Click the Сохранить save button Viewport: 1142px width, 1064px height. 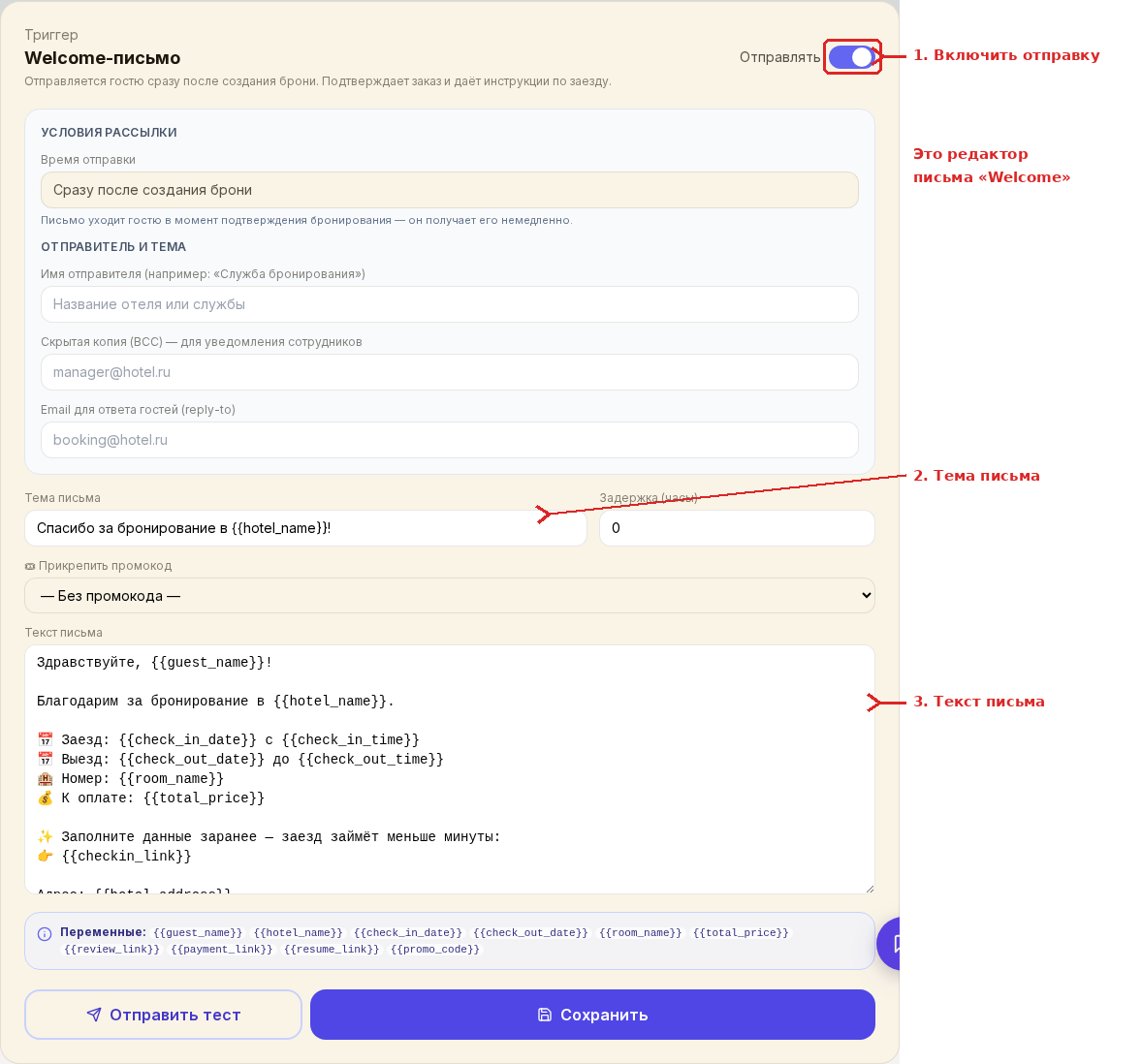pyautogui.click(x=592, y=1015)
